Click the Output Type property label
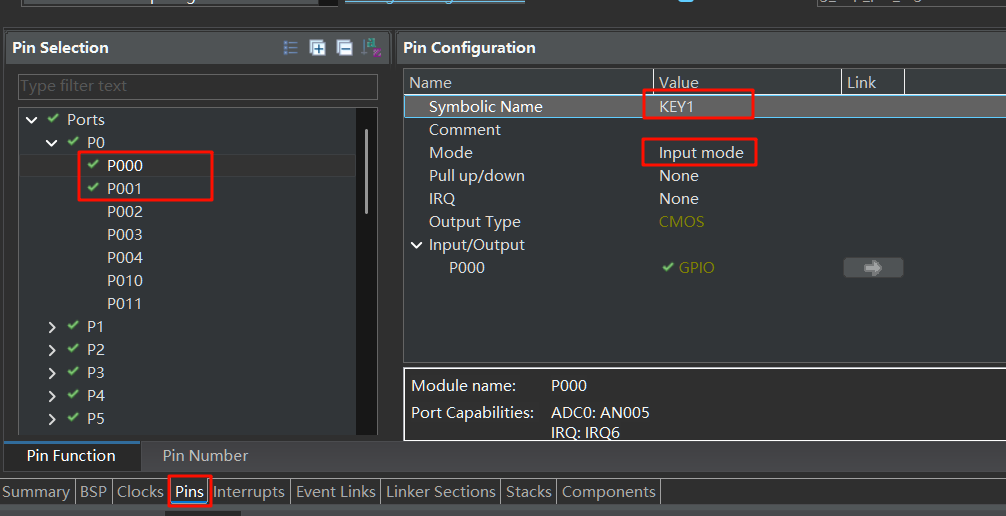The image size is (1006, 516). [475, 222]
